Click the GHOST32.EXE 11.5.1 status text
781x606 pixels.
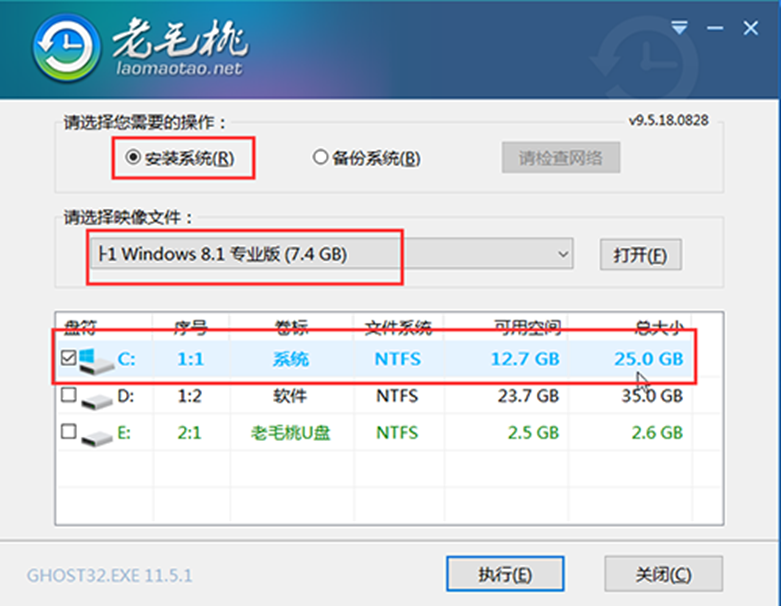pos(110,576)
